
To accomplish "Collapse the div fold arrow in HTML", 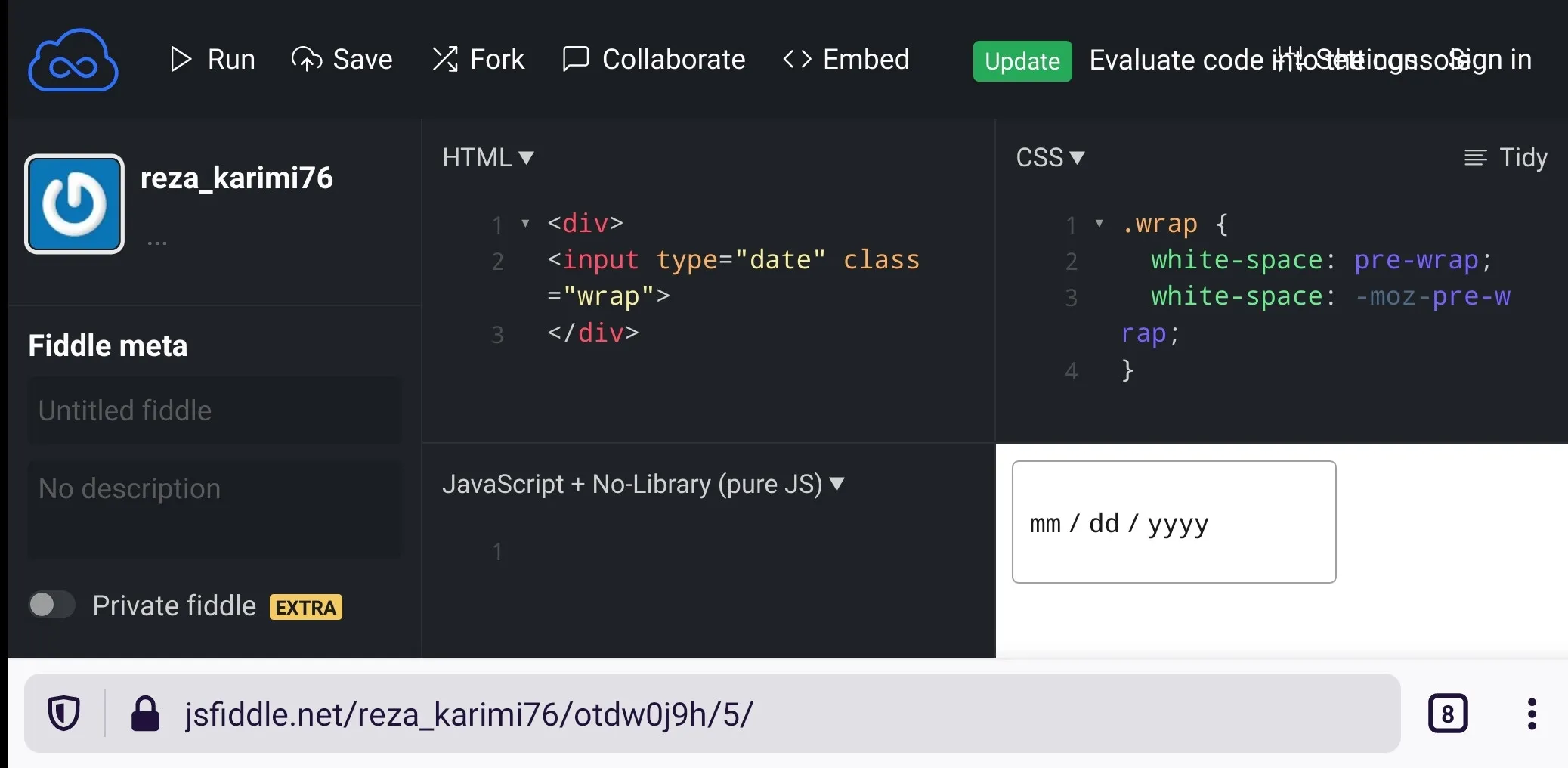I will 525,223.
